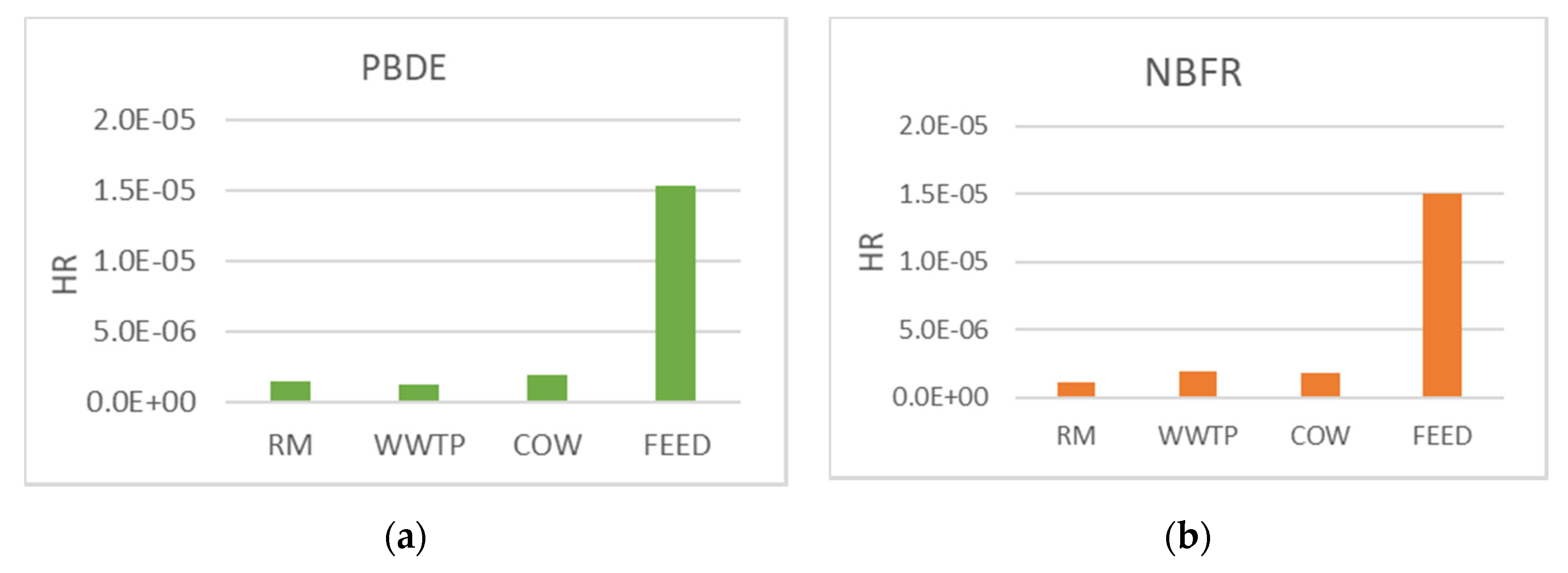1568x573 pixels.
Task: Select the COW category label under NBFR chart
Action: point(1320,436)
